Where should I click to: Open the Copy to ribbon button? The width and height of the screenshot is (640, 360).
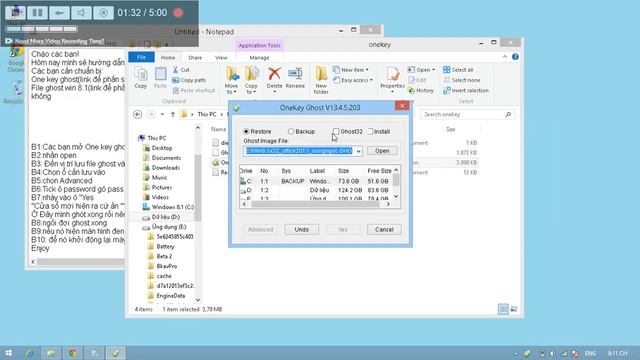[251, 80]
